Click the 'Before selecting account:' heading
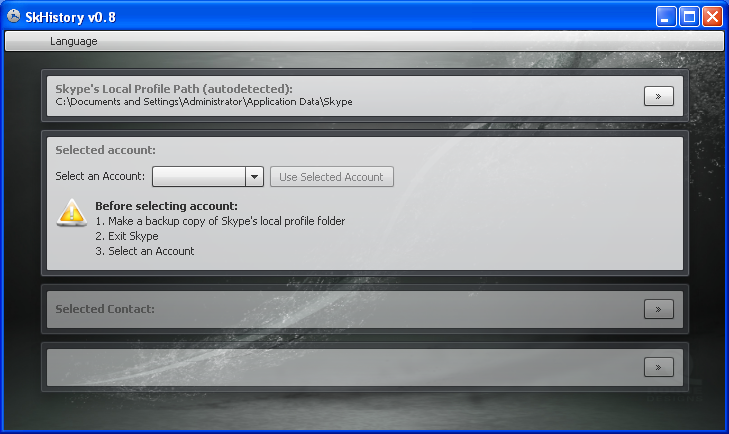Viewport: 729px width, 434px height. click(x=166, y=206)
